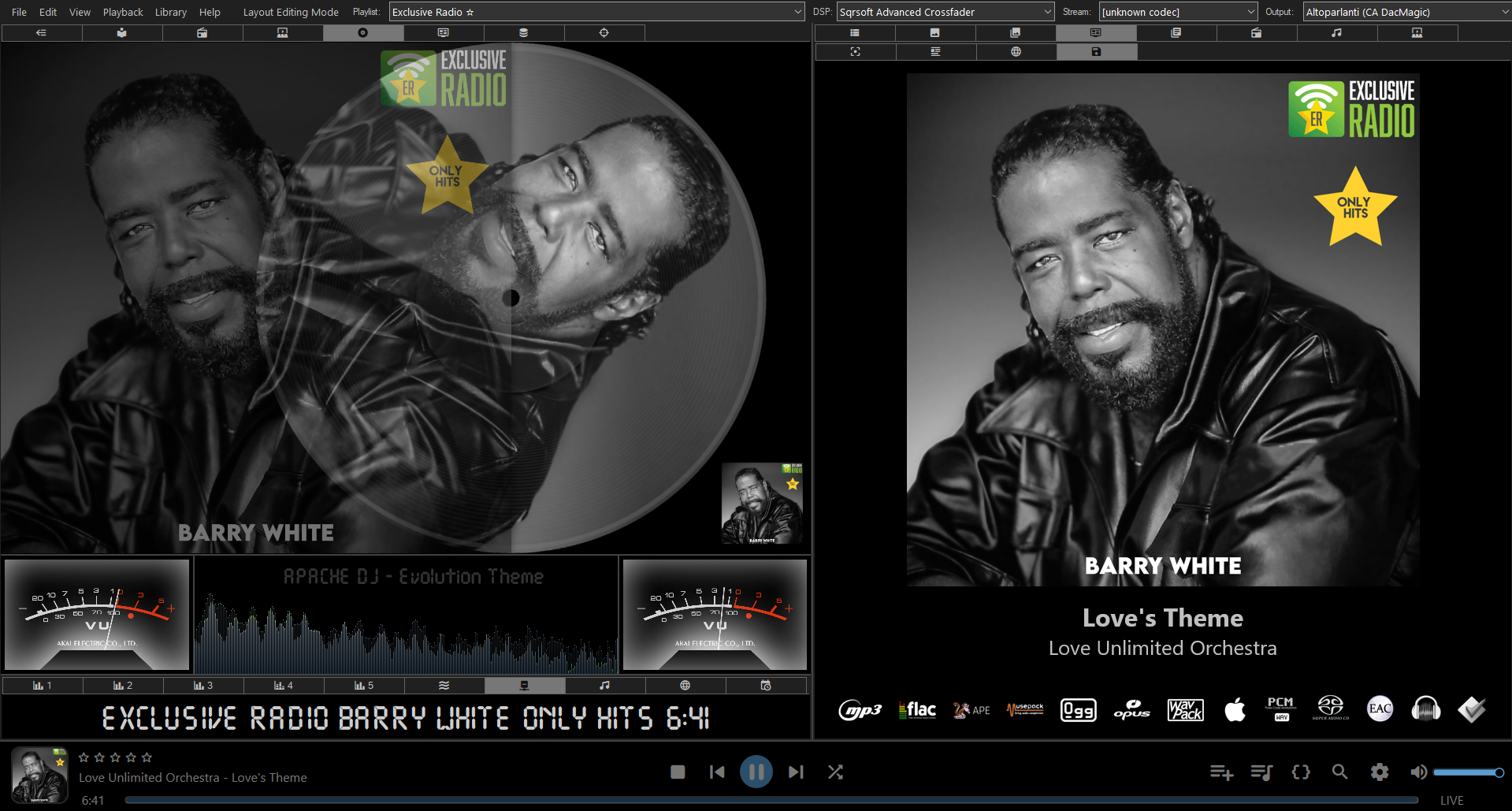The height and width of the screenshot is (811, 1512).
Task: Open the image gallery icon tab on right
Action: 1016,33
